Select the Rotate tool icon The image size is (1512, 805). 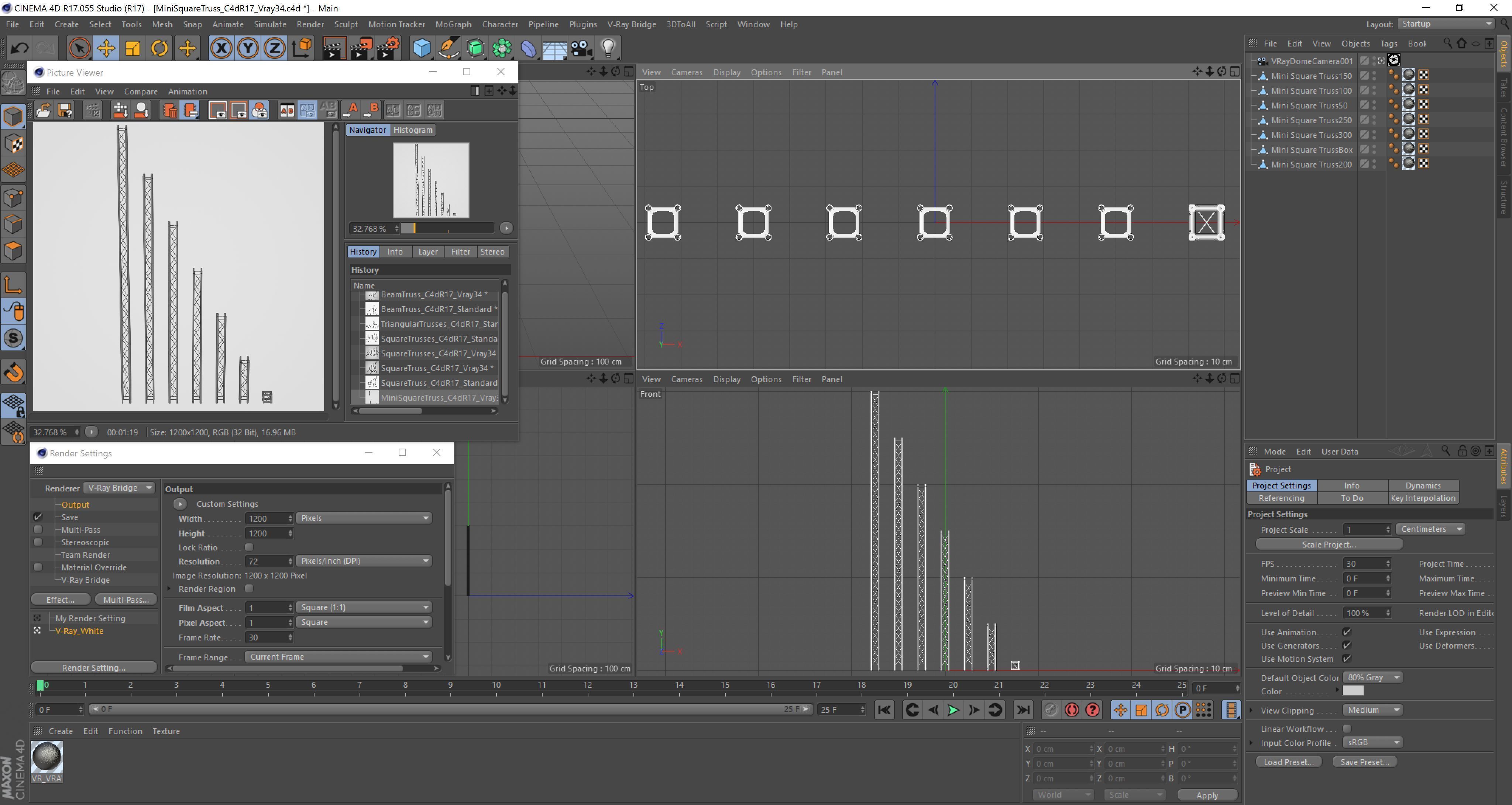tap(159, 48)
